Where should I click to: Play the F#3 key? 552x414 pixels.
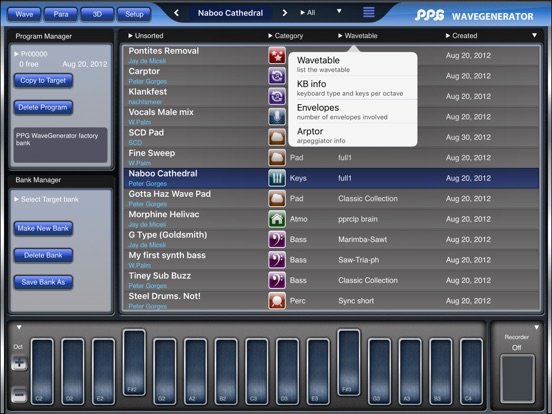click(349, 362)
